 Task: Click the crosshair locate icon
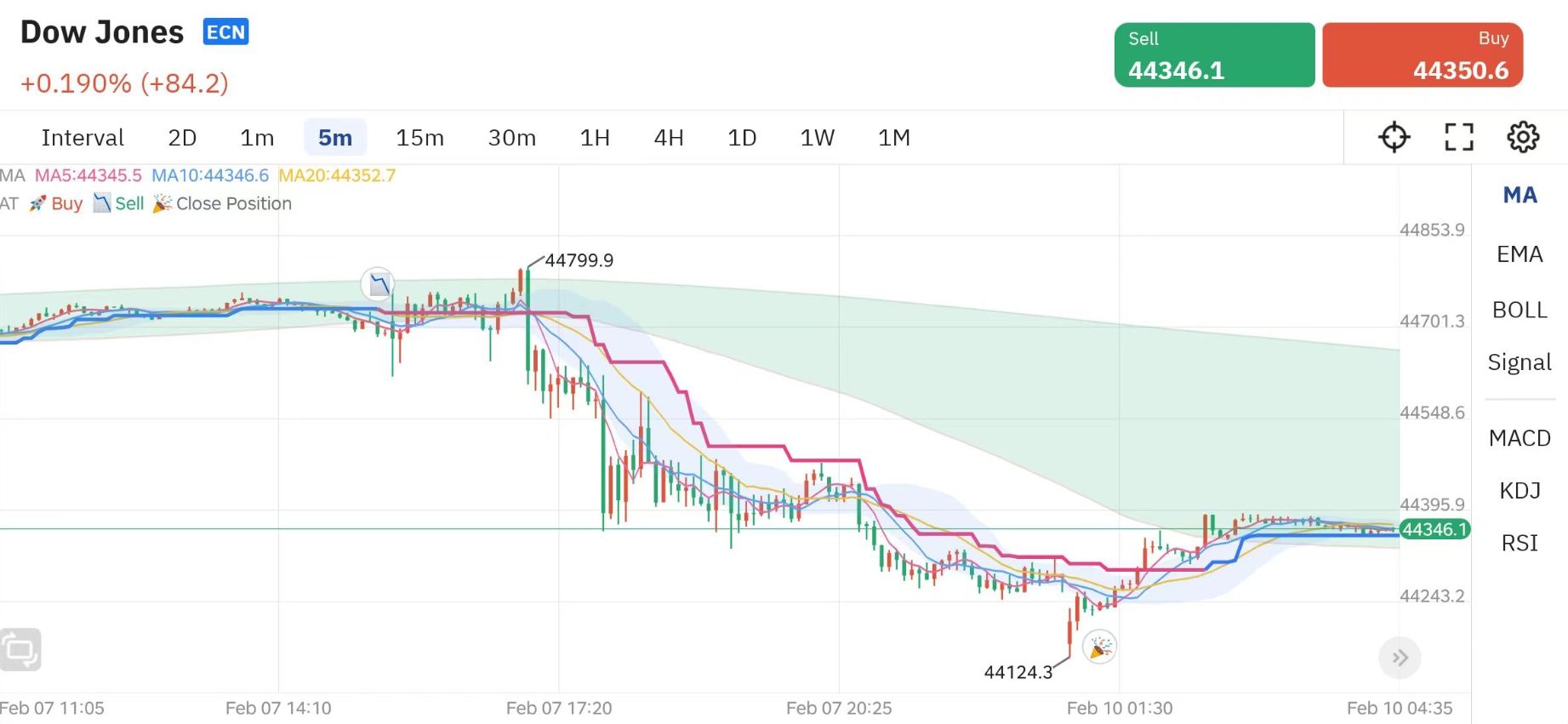[1394, 137]
